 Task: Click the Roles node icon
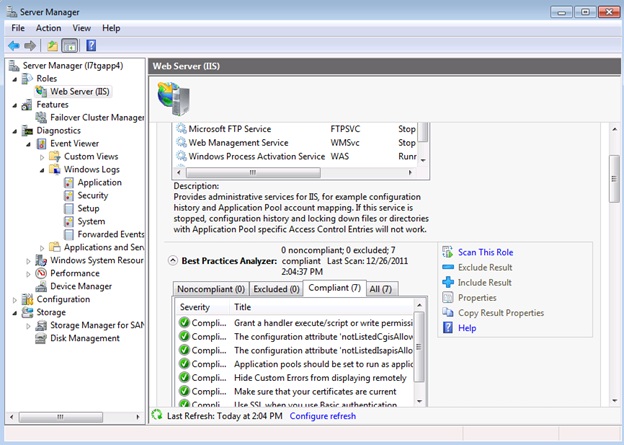click(x=27, y=78)
